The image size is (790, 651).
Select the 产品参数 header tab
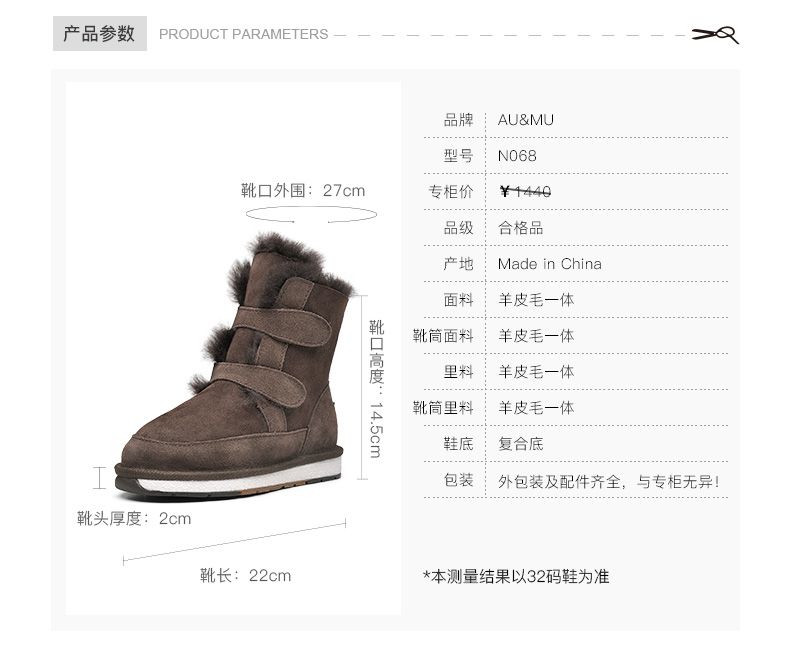100,33
